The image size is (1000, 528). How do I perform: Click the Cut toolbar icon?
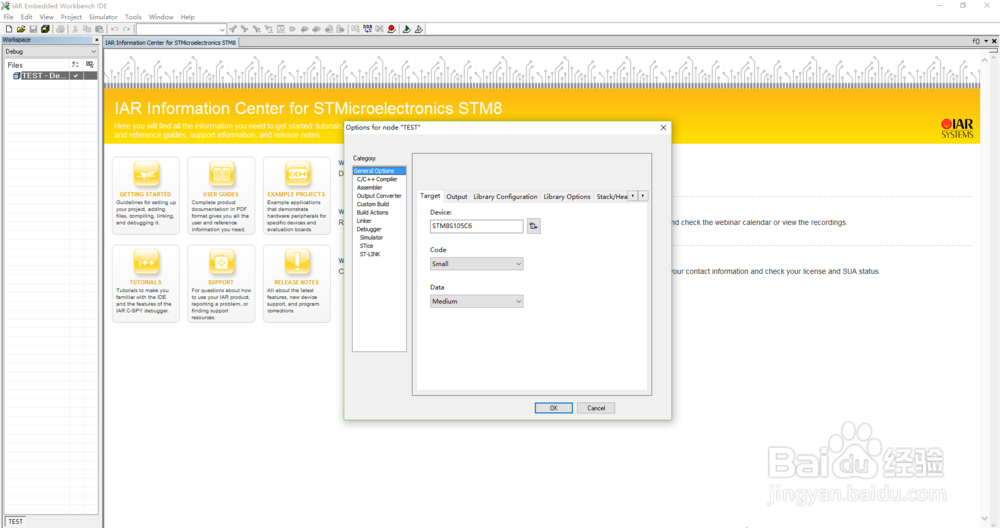click(75, 29)
